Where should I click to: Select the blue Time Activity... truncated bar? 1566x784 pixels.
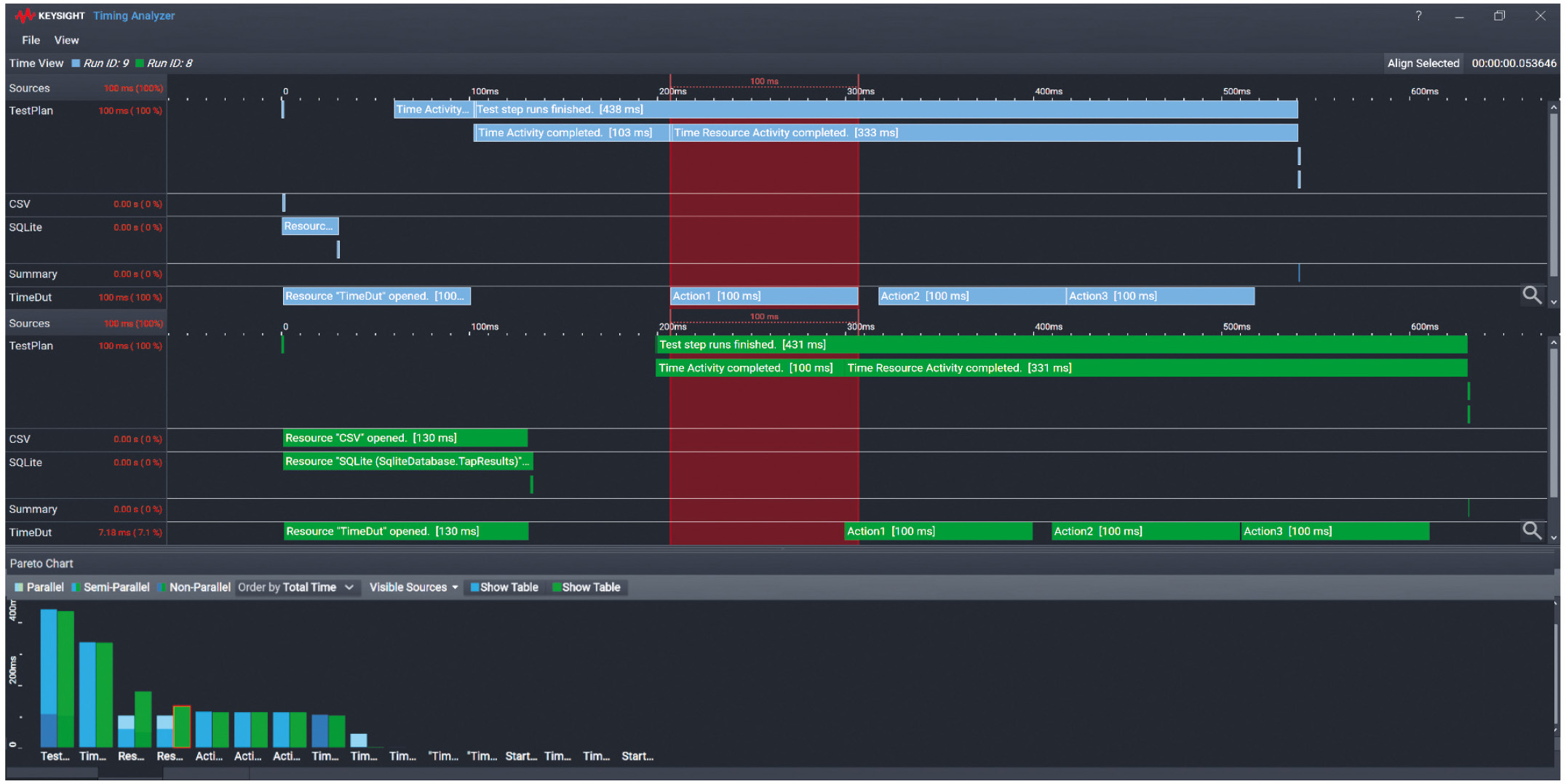coord(434,110)
